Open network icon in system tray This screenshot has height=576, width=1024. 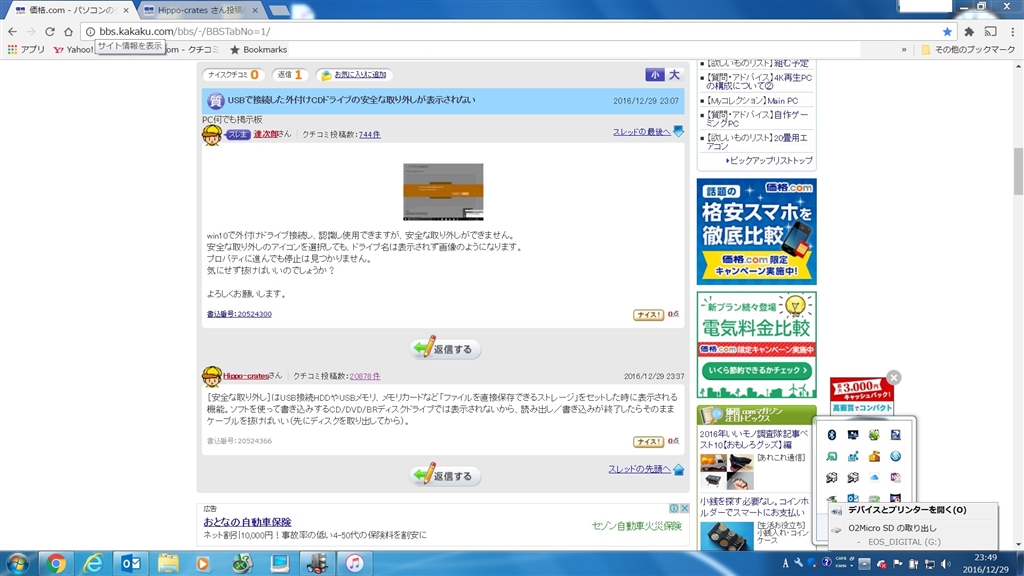[x=929, y=564]
